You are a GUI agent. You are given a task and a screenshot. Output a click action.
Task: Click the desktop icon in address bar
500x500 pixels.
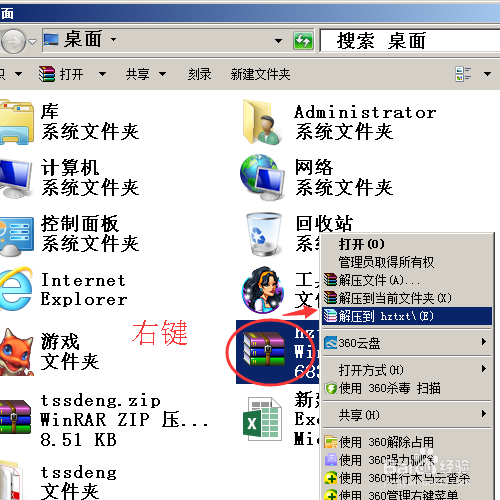[x=51, y=40]
